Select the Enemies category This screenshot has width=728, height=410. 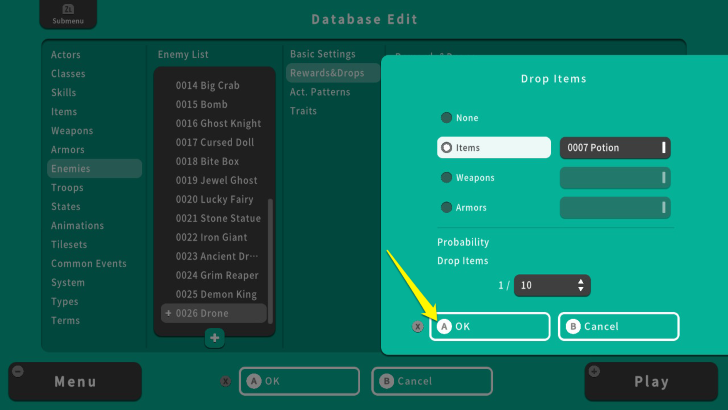[94, 169]
